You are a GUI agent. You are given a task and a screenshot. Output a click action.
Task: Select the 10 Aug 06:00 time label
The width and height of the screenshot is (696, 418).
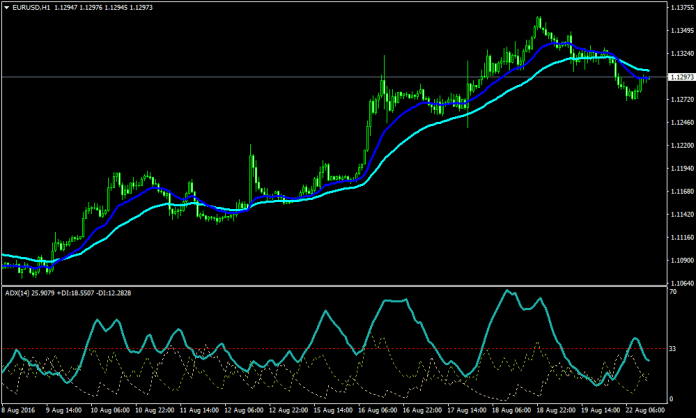tap(112, 410)
